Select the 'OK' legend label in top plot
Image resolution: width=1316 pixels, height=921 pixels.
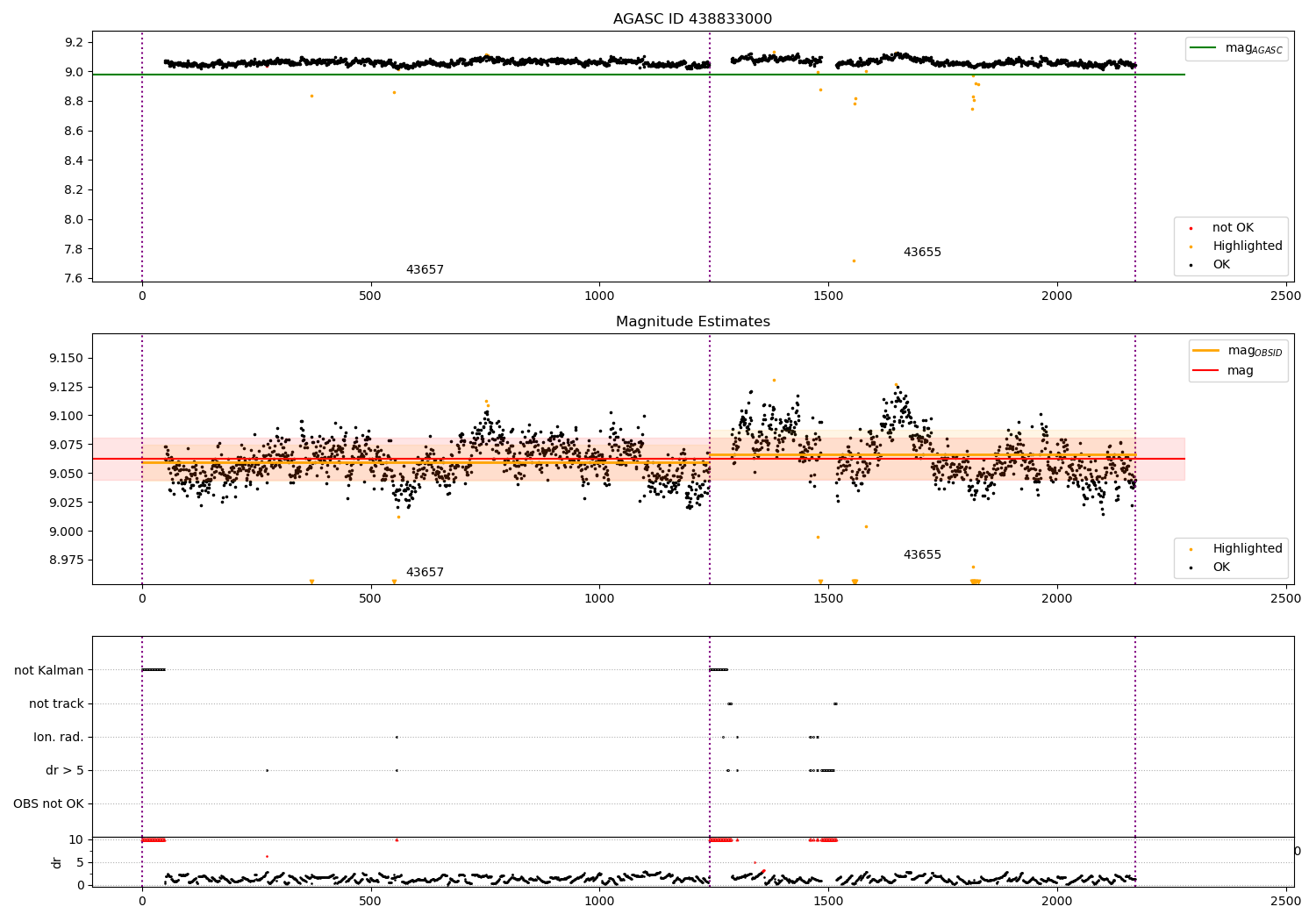(1221, 265)
